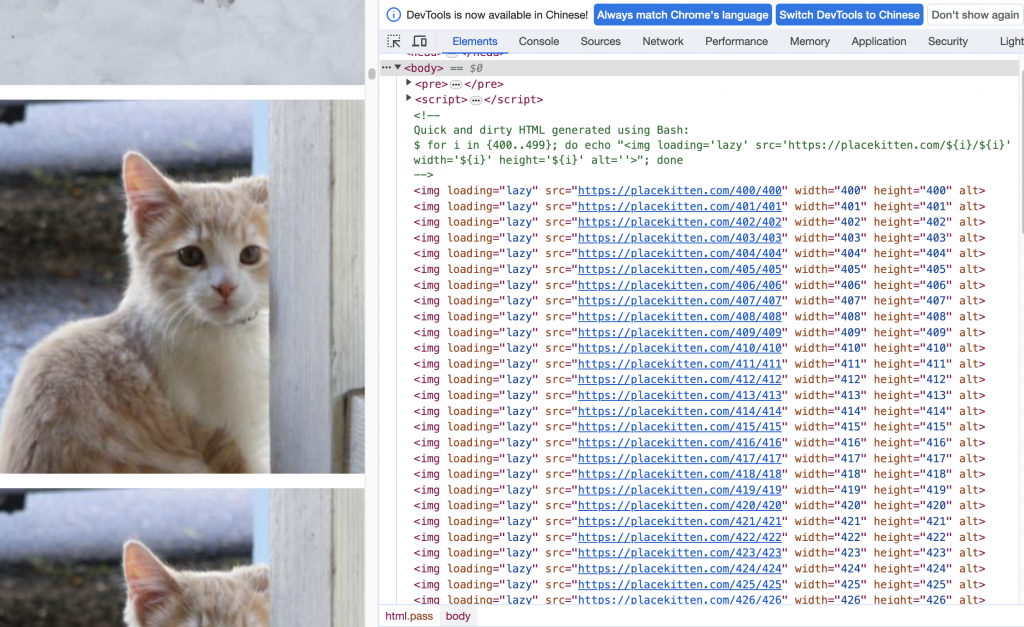This screenshot has width=1024, height=627.
Task: Click the first full kitten image on page
Action: (182, 287)
